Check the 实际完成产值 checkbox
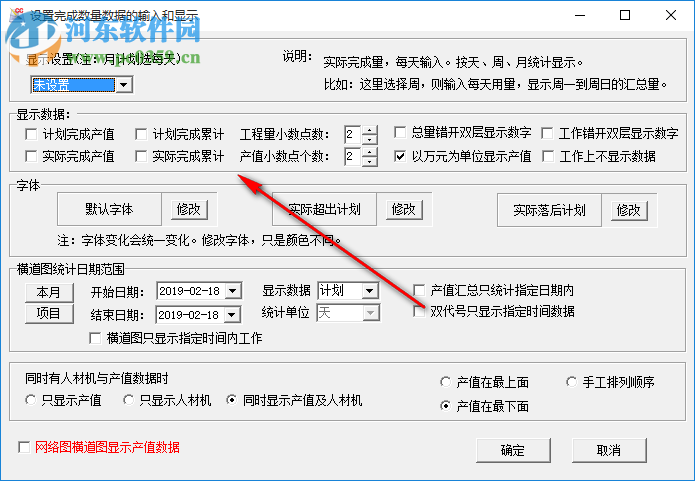 tap(31, 156)
